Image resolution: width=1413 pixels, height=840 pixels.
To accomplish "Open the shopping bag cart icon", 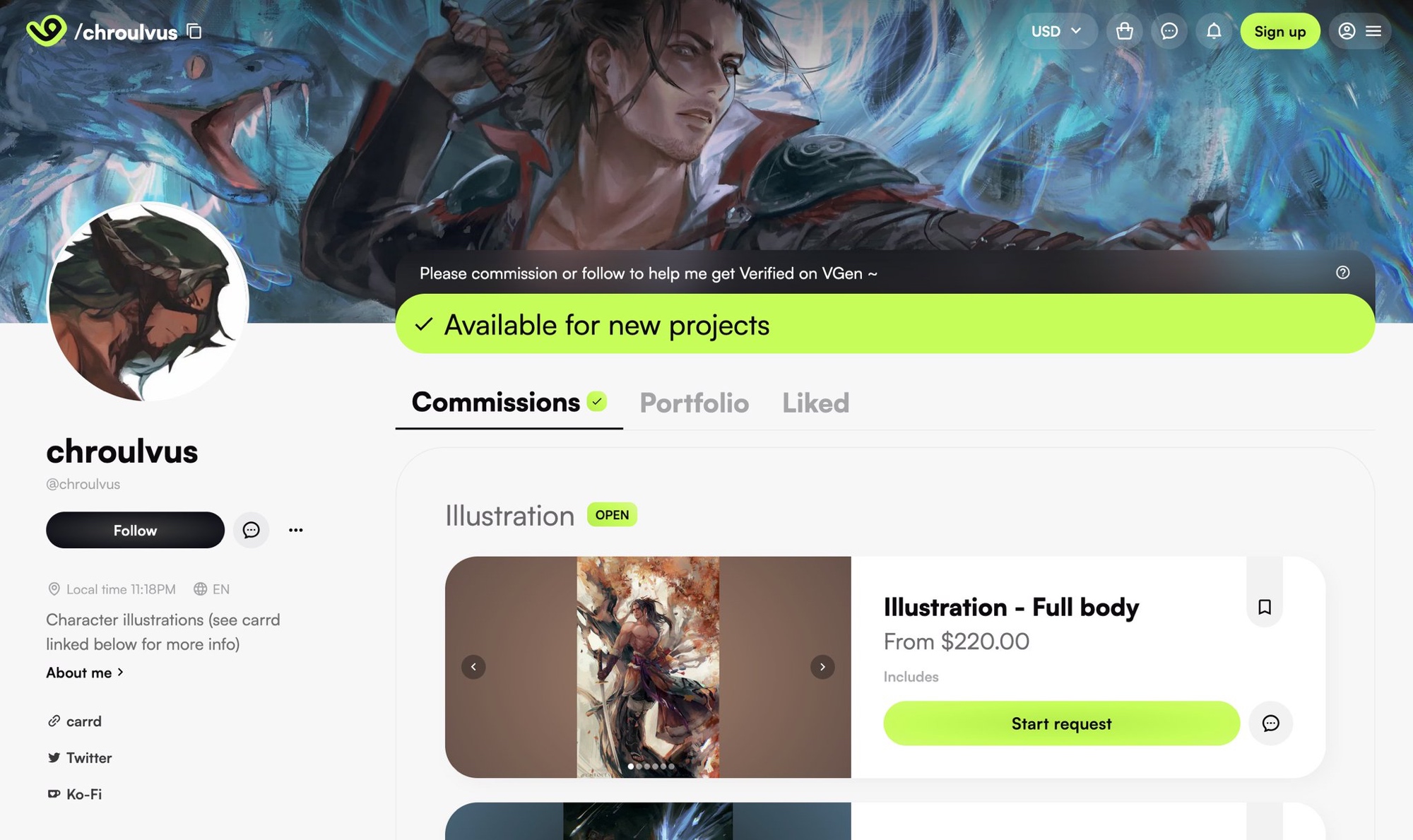I will click(x=1124, y=31).
